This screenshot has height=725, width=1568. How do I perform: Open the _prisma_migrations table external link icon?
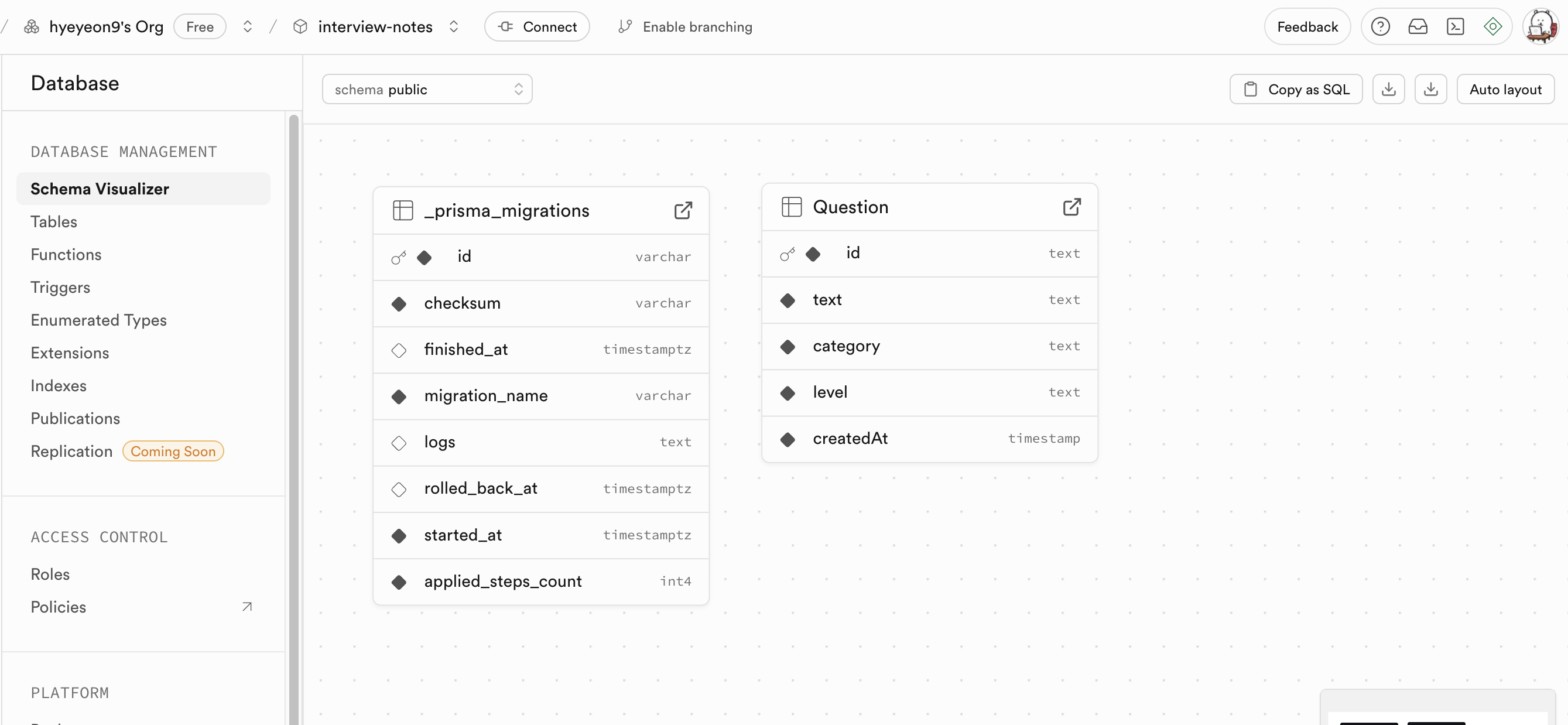683,211
